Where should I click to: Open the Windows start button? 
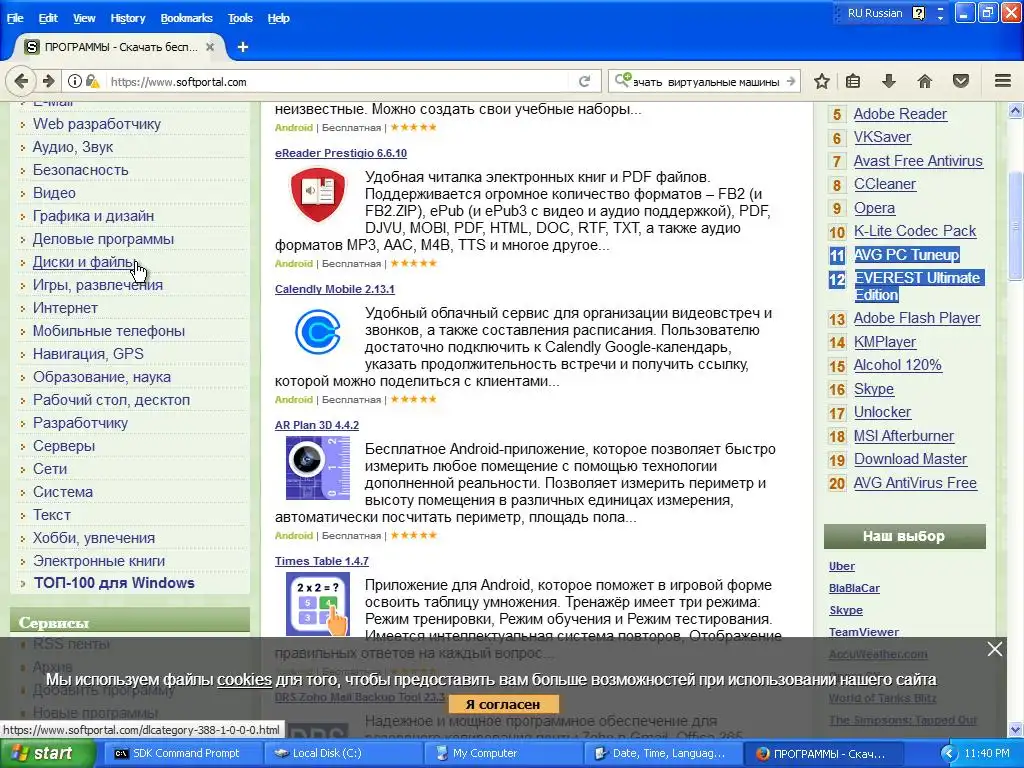pos(47,753)
